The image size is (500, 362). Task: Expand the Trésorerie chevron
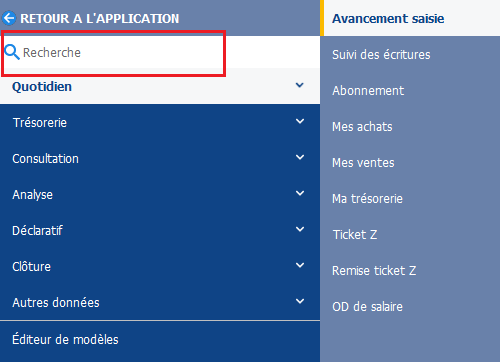300,121
